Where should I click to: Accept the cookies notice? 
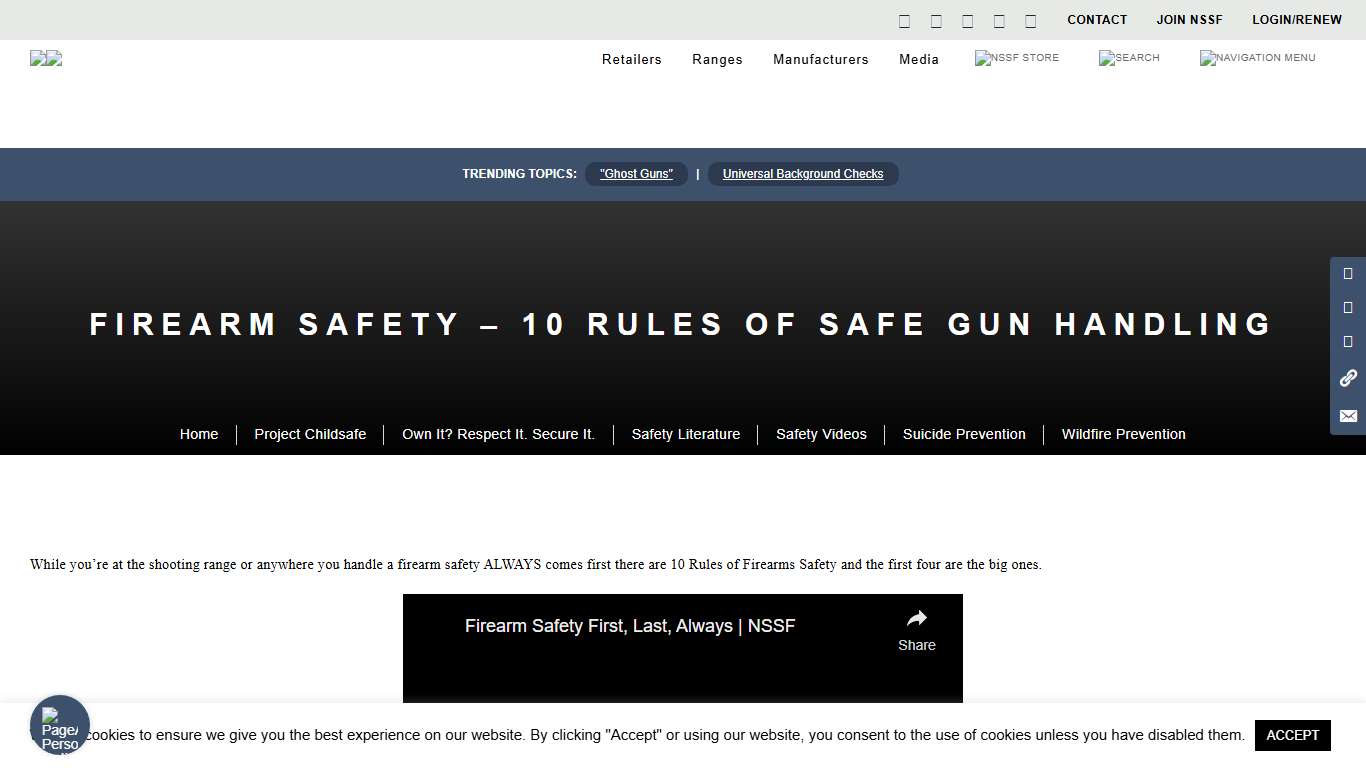[1292, 735]
